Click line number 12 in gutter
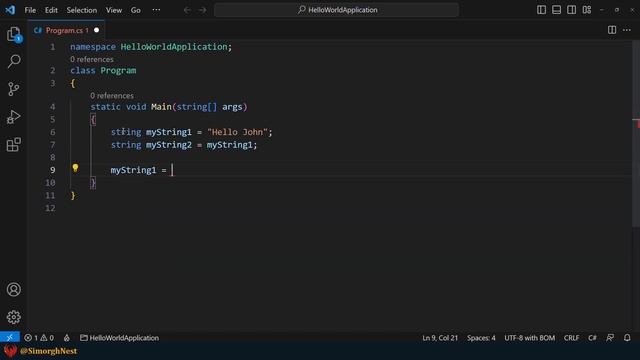640x360 pixels. pyautogui.click(x=50, y=208)
